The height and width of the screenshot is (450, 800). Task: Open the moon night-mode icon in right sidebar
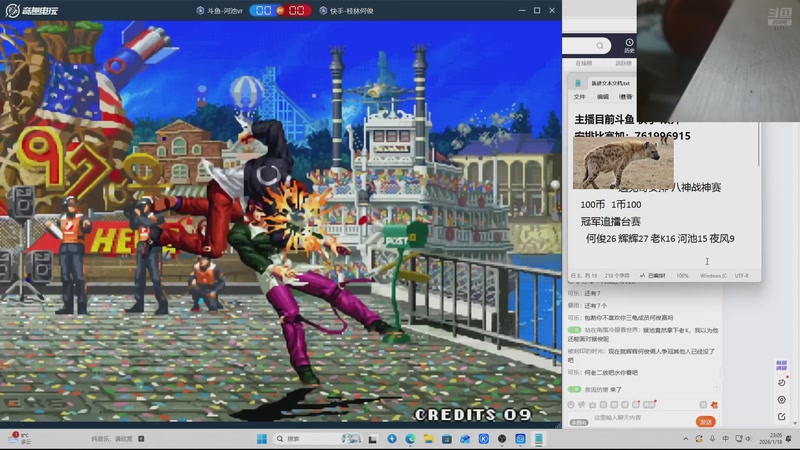[782, 382]
